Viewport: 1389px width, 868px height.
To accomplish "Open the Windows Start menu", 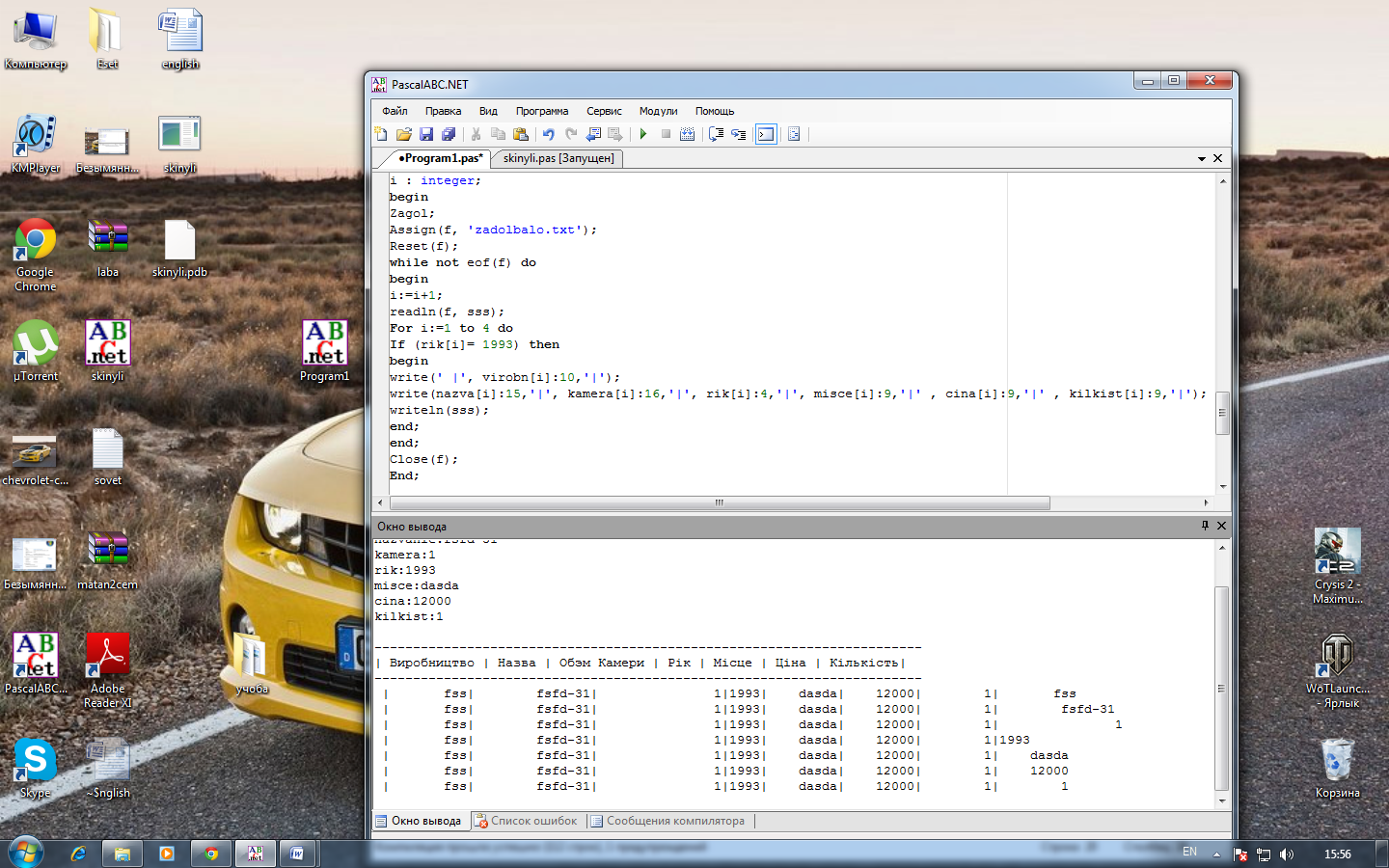I will [26, 853].
